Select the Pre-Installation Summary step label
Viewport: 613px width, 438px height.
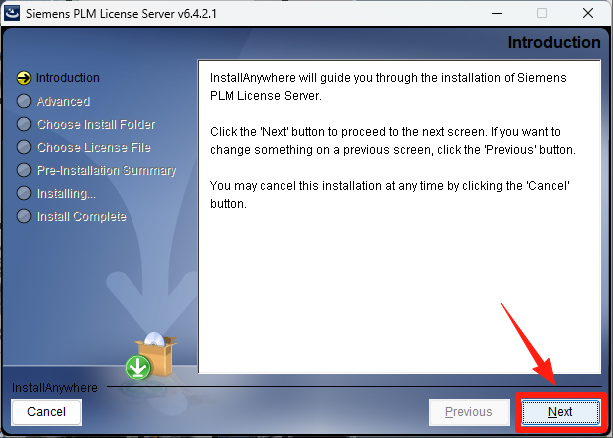pos(106,171)
